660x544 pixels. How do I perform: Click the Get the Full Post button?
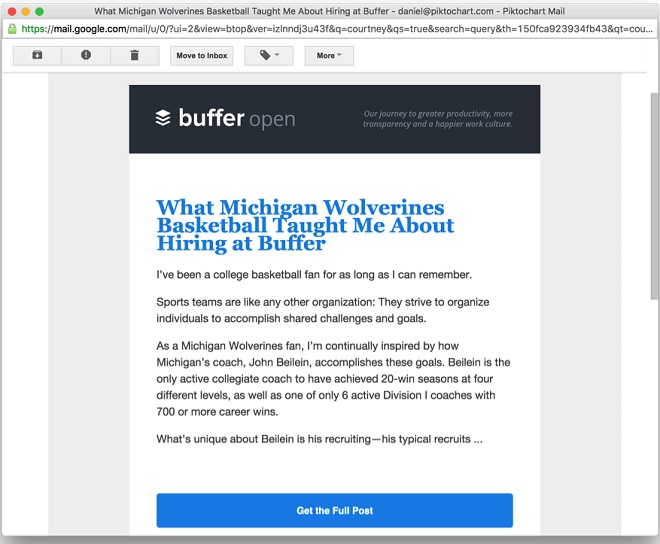click(x=335, y=510)
